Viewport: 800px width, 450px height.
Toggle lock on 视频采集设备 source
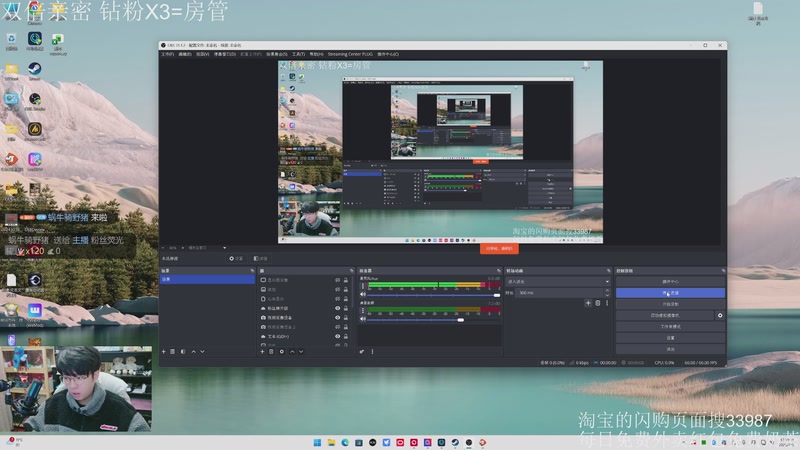point(346,317)
